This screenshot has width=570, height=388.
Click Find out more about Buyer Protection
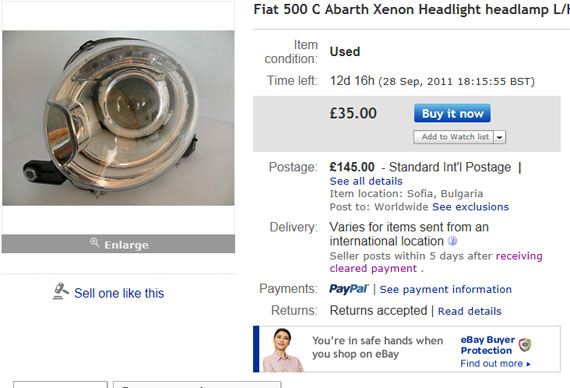click(495, 363)
